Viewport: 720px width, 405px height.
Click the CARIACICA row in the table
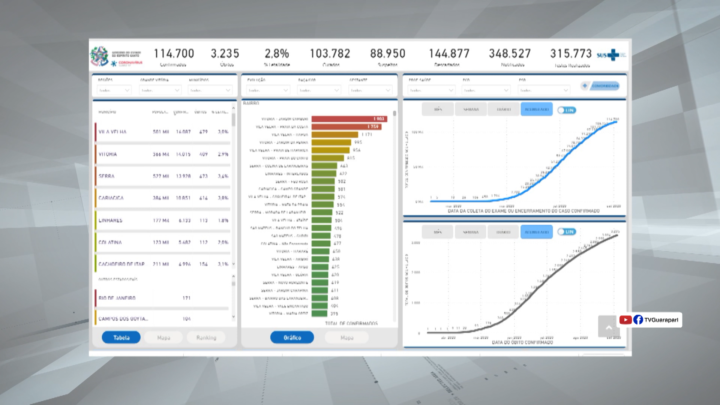162,198
